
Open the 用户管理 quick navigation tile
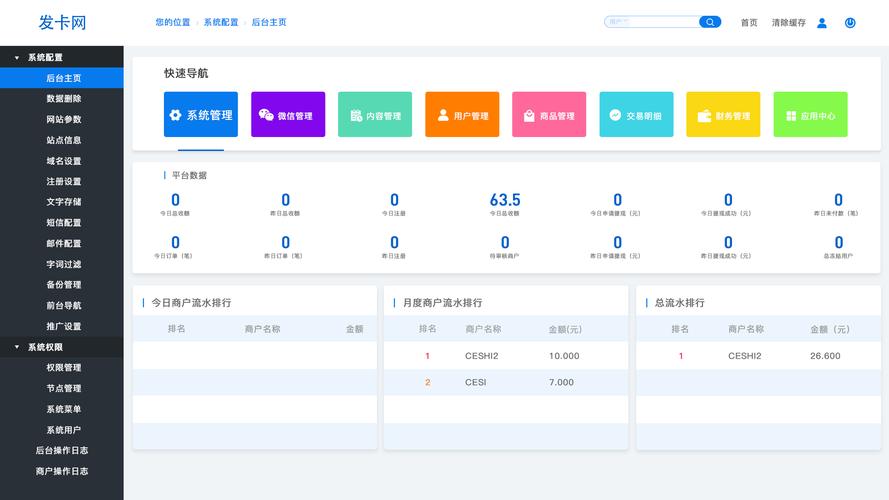462,115
